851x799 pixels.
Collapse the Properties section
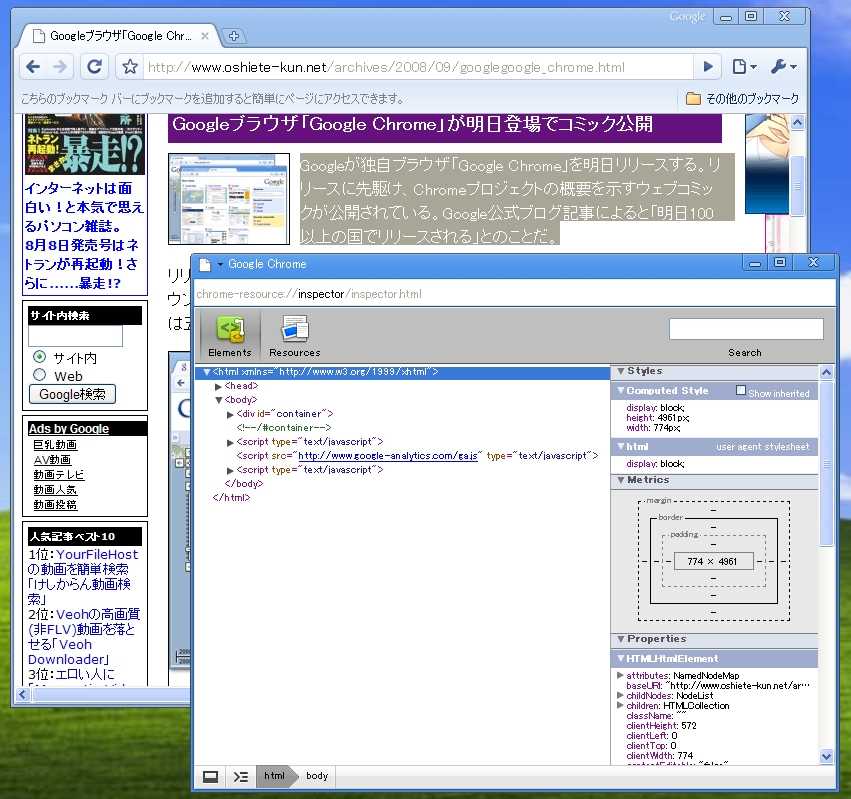click(x=621, y=639)
